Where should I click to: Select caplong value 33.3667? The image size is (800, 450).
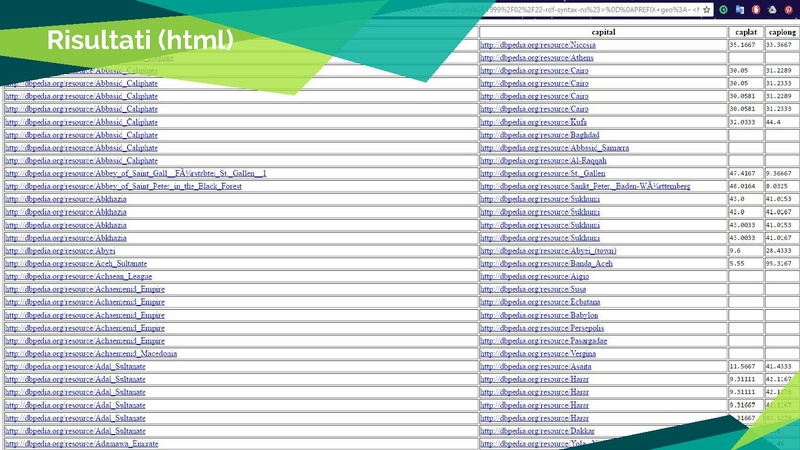(x=779, y=45)
